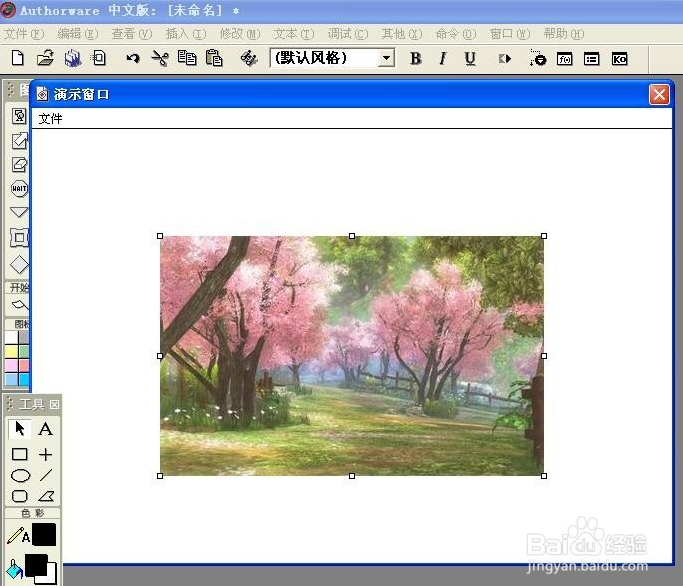Open the 其他 (Xtras) menu
Viewport: 683px width, 586px height.
tap(402, 34)
